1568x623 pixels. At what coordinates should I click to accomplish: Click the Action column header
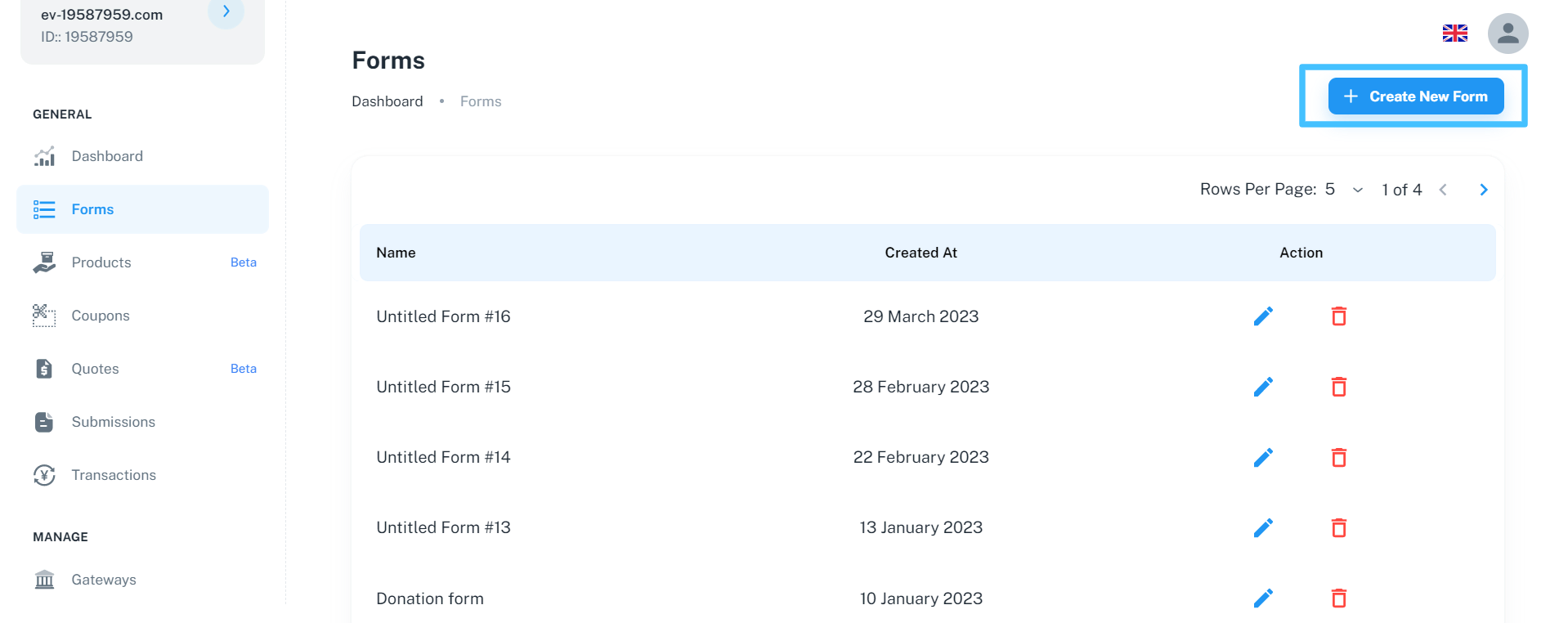(1301, 253)
